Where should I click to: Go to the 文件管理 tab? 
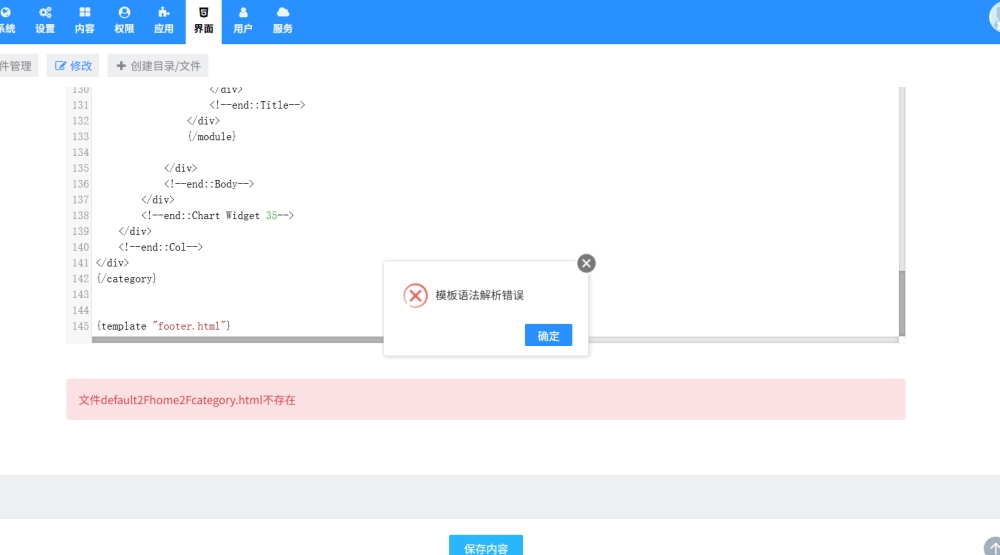[x=16, y=66]
